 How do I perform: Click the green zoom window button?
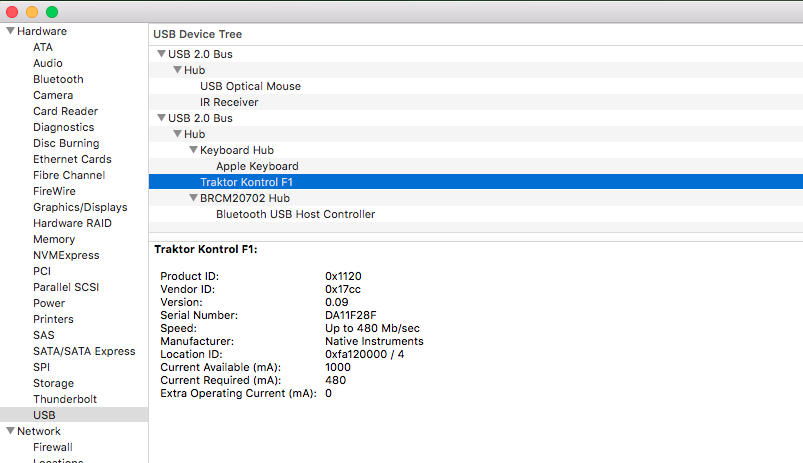tap(52, 11)
